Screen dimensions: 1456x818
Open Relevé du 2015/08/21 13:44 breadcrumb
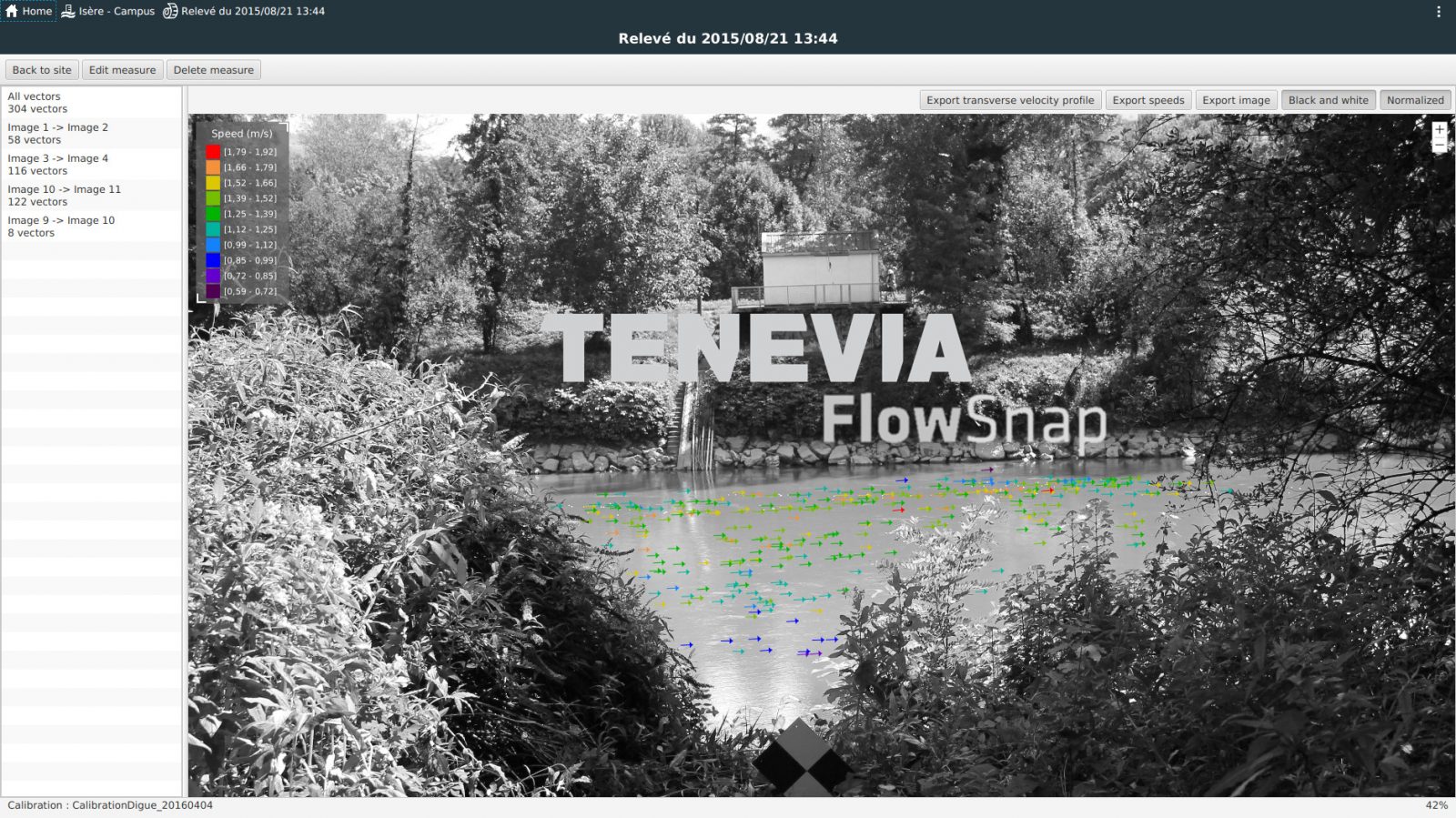(x=244, y=11)
